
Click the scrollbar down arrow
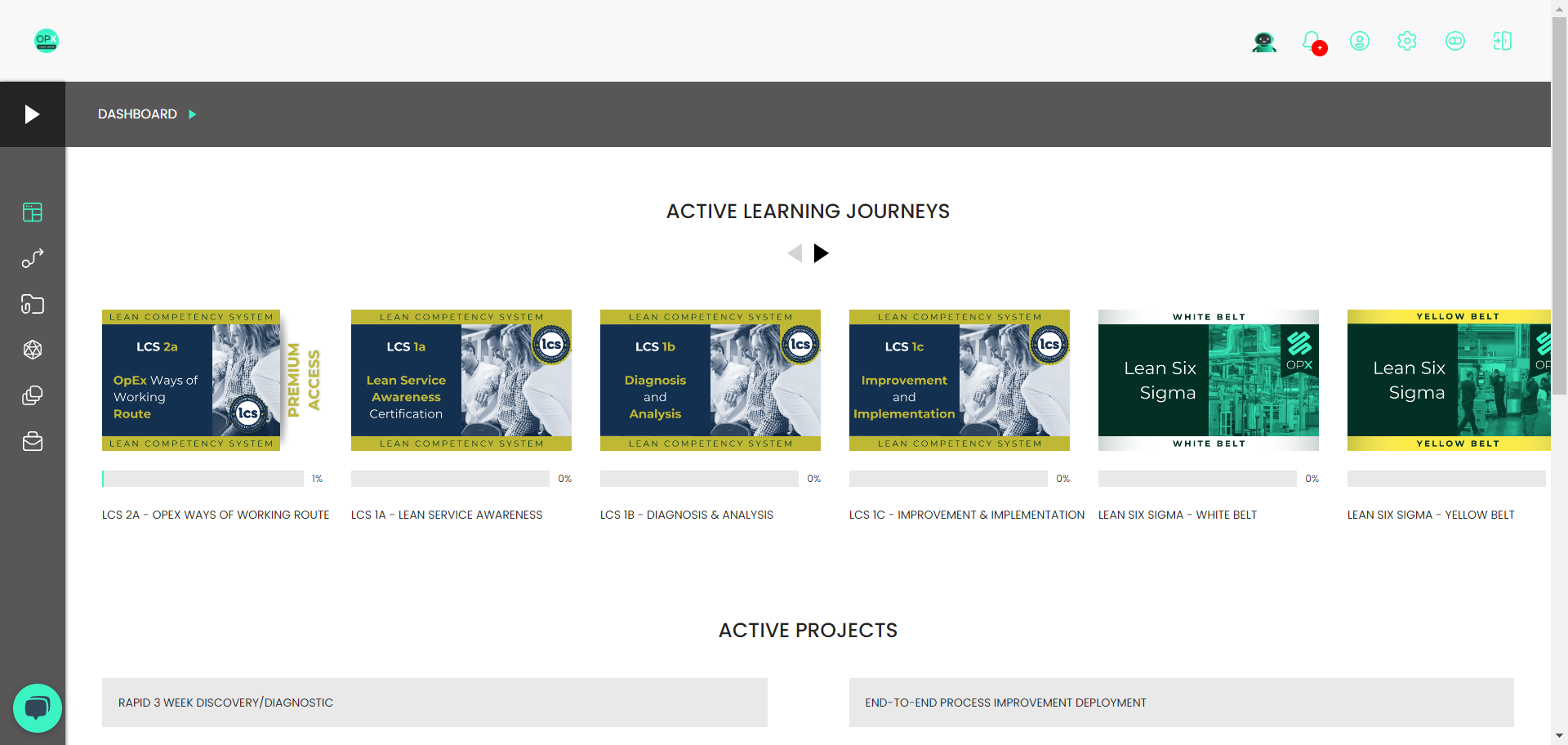tap(1559, 736)
